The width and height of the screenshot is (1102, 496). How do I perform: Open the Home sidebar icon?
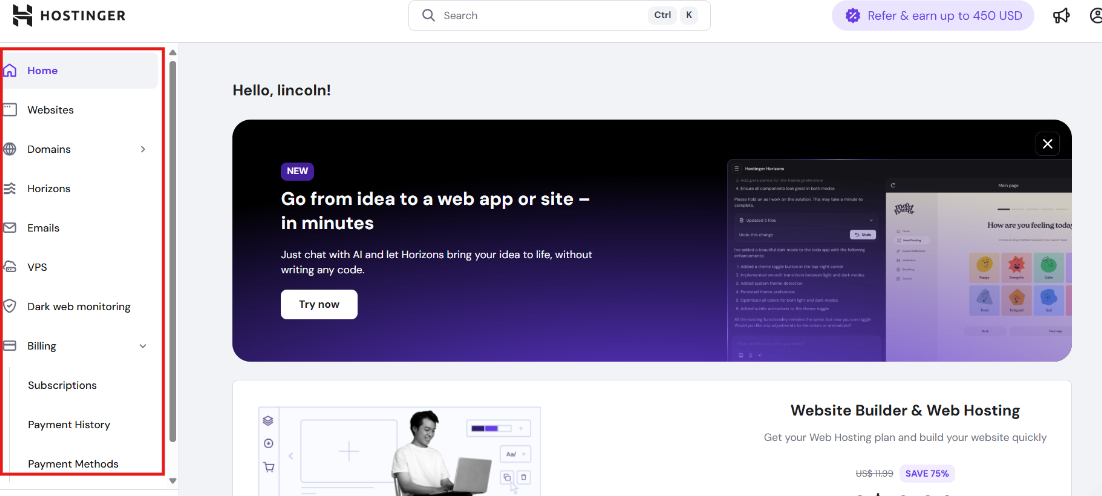pyautogui.click(x=10, y=70)
